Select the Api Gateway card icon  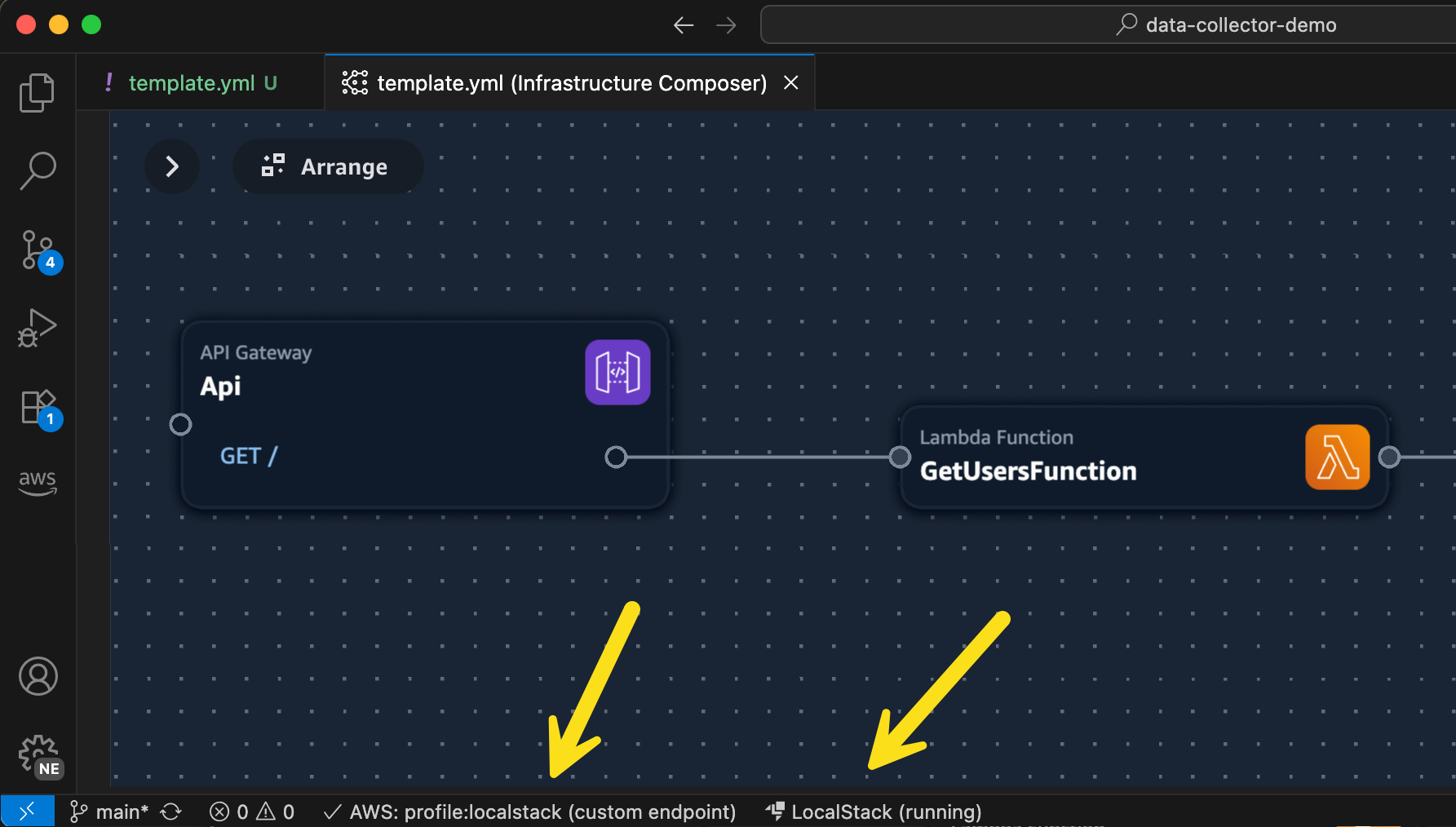pyautogui.click(x=617, y=373)
